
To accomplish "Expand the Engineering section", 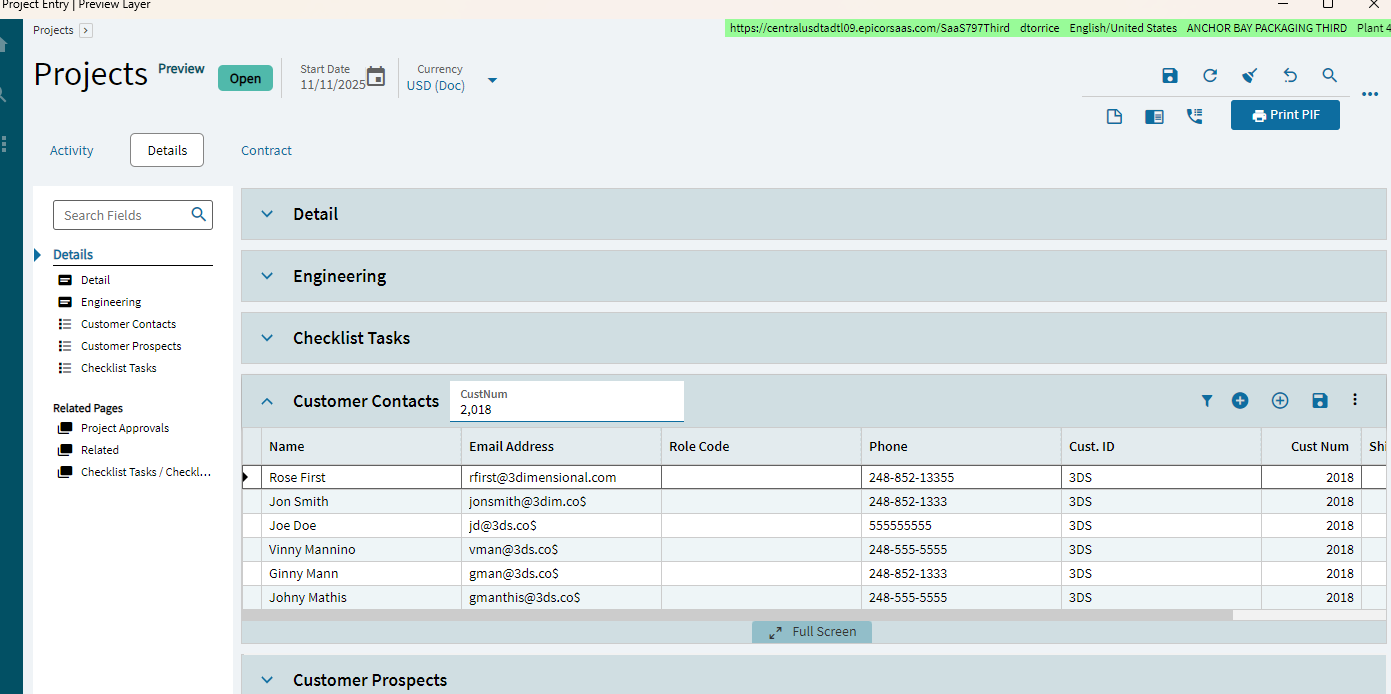I will pyautogui.click(x=267, y=276).
